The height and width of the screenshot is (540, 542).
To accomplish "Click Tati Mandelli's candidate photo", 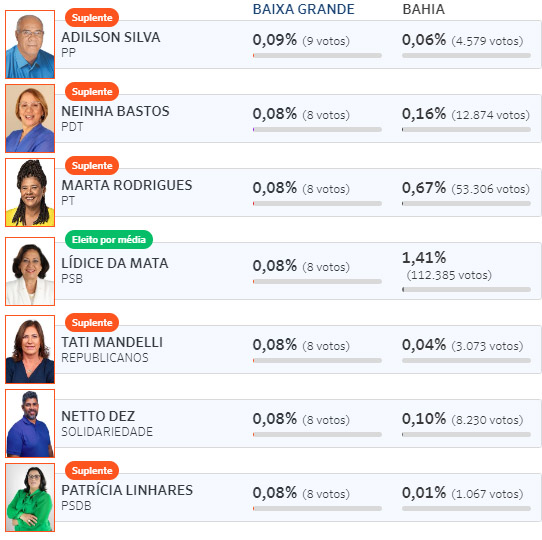I will (x=30, y=350).
